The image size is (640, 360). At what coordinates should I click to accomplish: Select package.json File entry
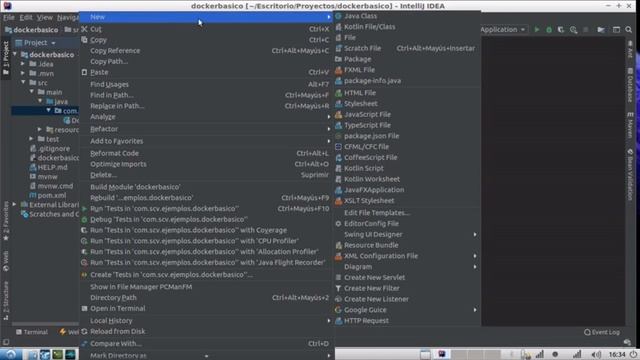[407, 136]
